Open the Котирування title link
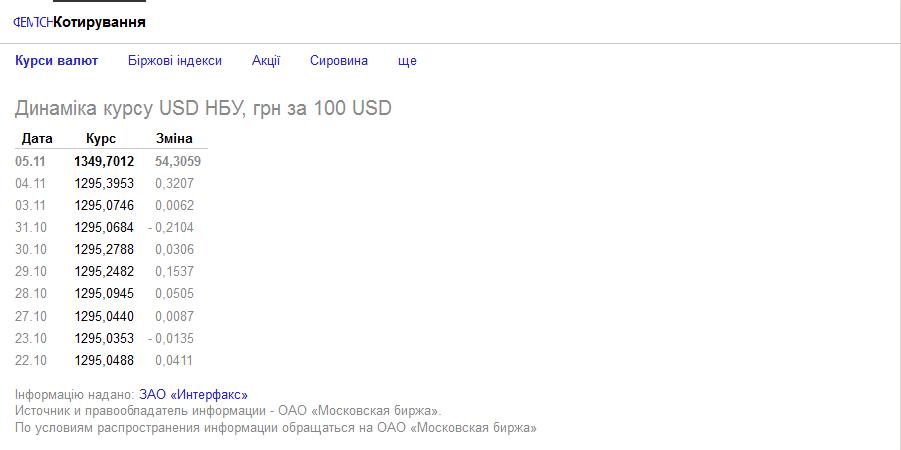Image resolution: width=901 pixels, height=450 pixels. point(99,22)
